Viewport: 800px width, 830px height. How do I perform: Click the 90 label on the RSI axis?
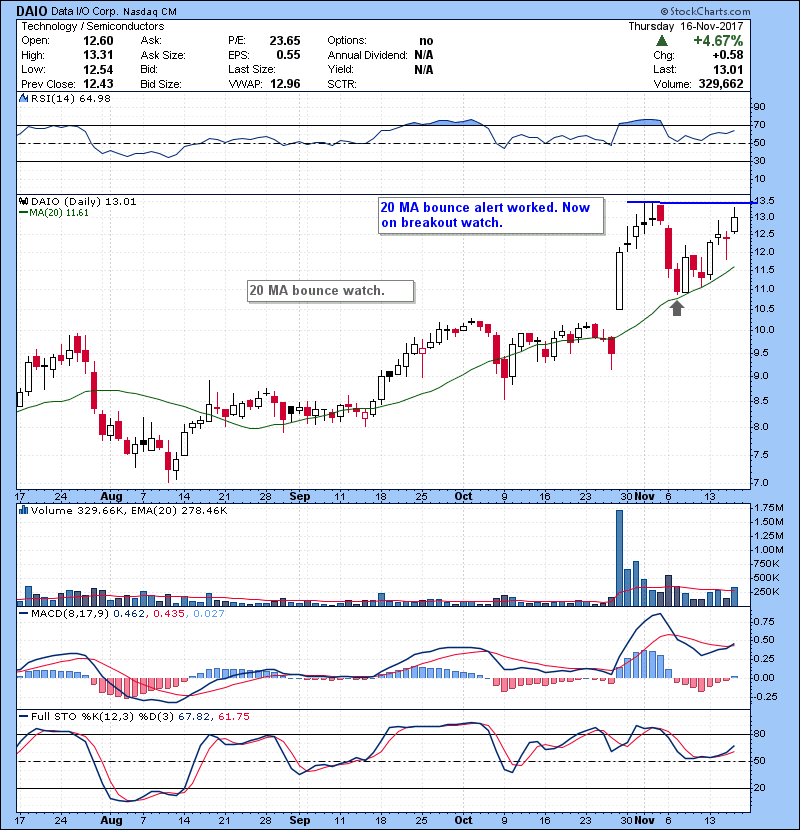(759, 107)
